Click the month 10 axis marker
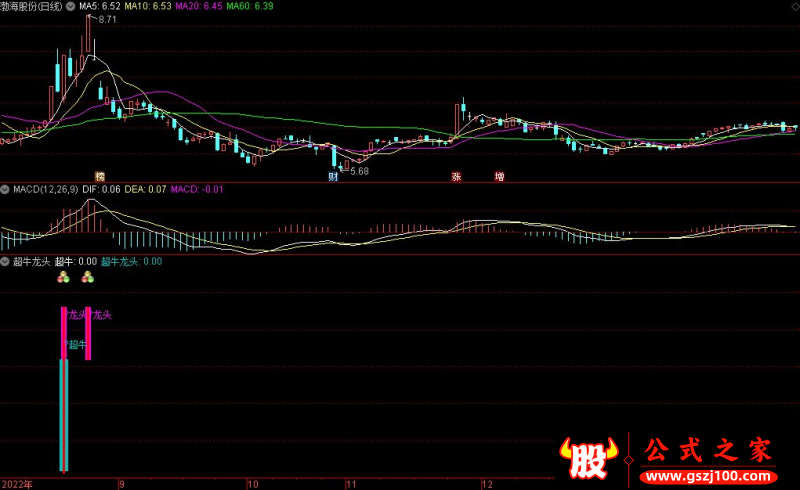Image resolution: width=800 pixels, height=490 pixels. [253, 484]
